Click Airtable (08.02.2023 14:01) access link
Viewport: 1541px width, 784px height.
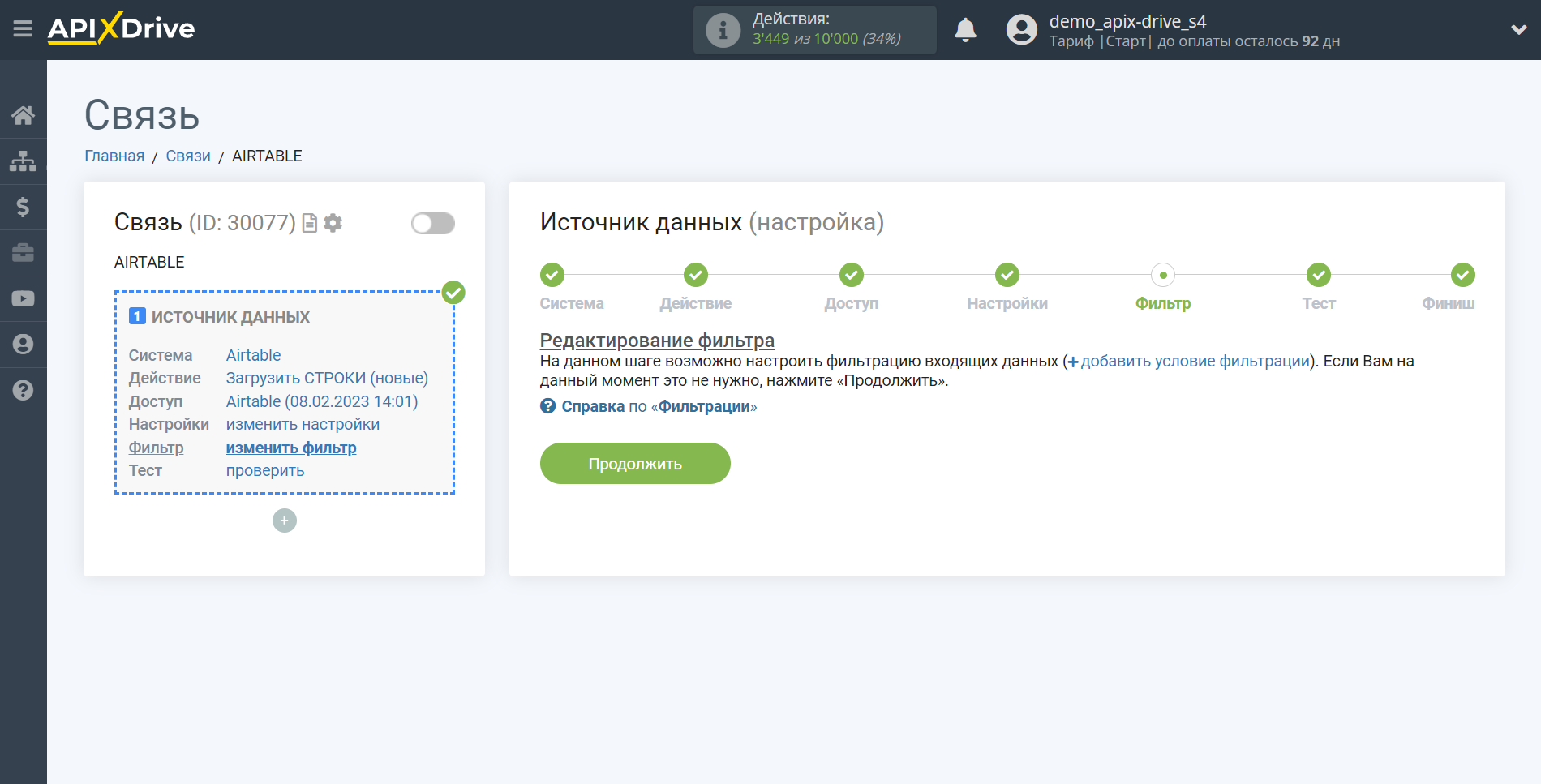321,401
